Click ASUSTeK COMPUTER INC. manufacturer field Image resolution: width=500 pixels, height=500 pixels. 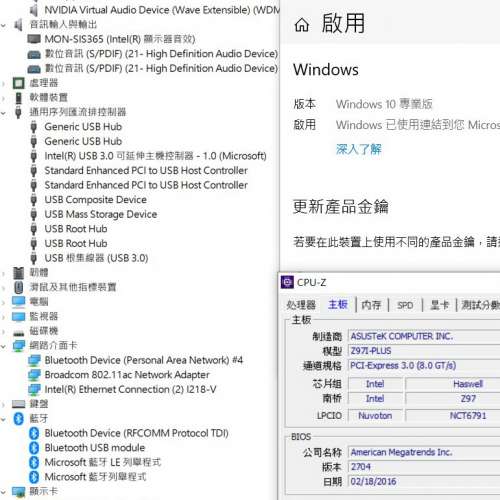424,336
